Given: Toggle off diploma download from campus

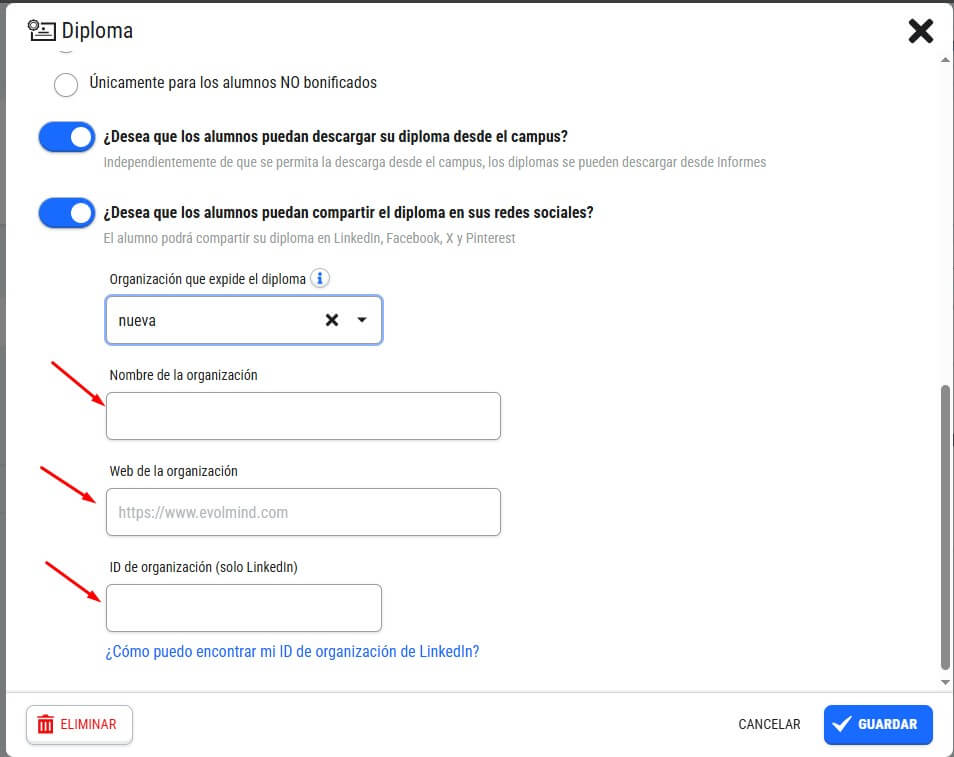Looking at the screenshot, I should 67,137.
